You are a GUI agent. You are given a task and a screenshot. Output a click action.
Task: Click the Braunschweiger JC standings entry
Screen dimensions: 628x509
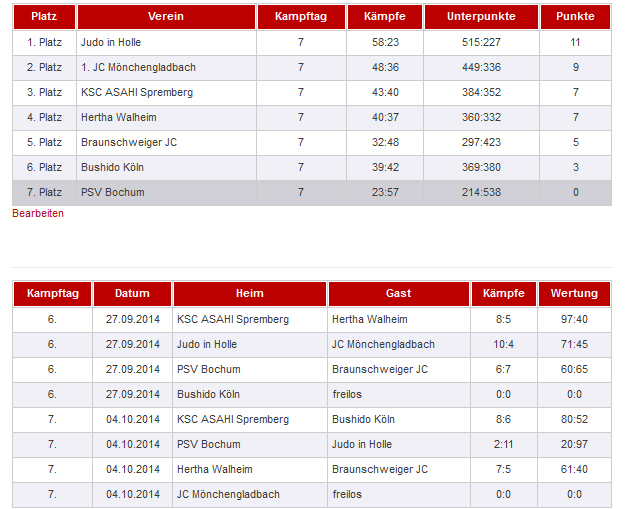tap(129, 142)
